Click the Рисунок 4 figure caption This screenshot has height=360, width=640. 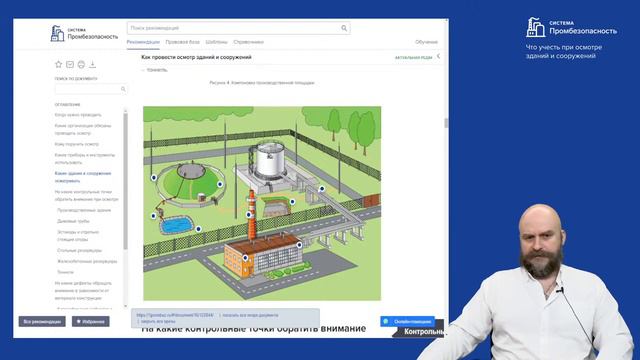262,83
